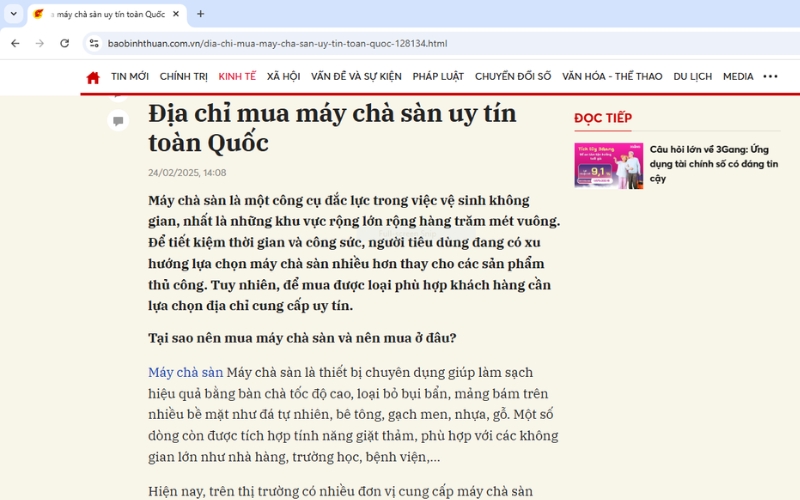This screenshot has width=800, height=500.
Task: Click the baobinhthuan.com.vn URL address field
Action: pyautogui.click(x=277, y=43)
